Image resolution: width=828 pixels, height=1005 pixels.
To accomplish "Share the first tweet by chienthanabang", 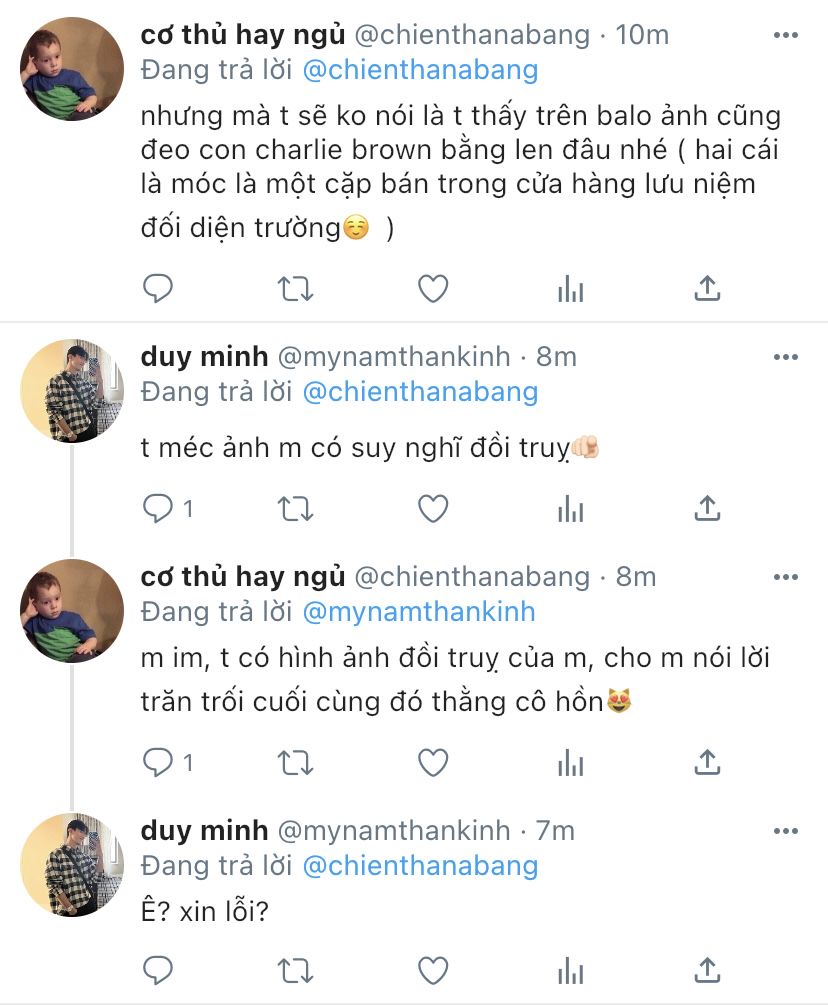I will click(x=707, y=289).
